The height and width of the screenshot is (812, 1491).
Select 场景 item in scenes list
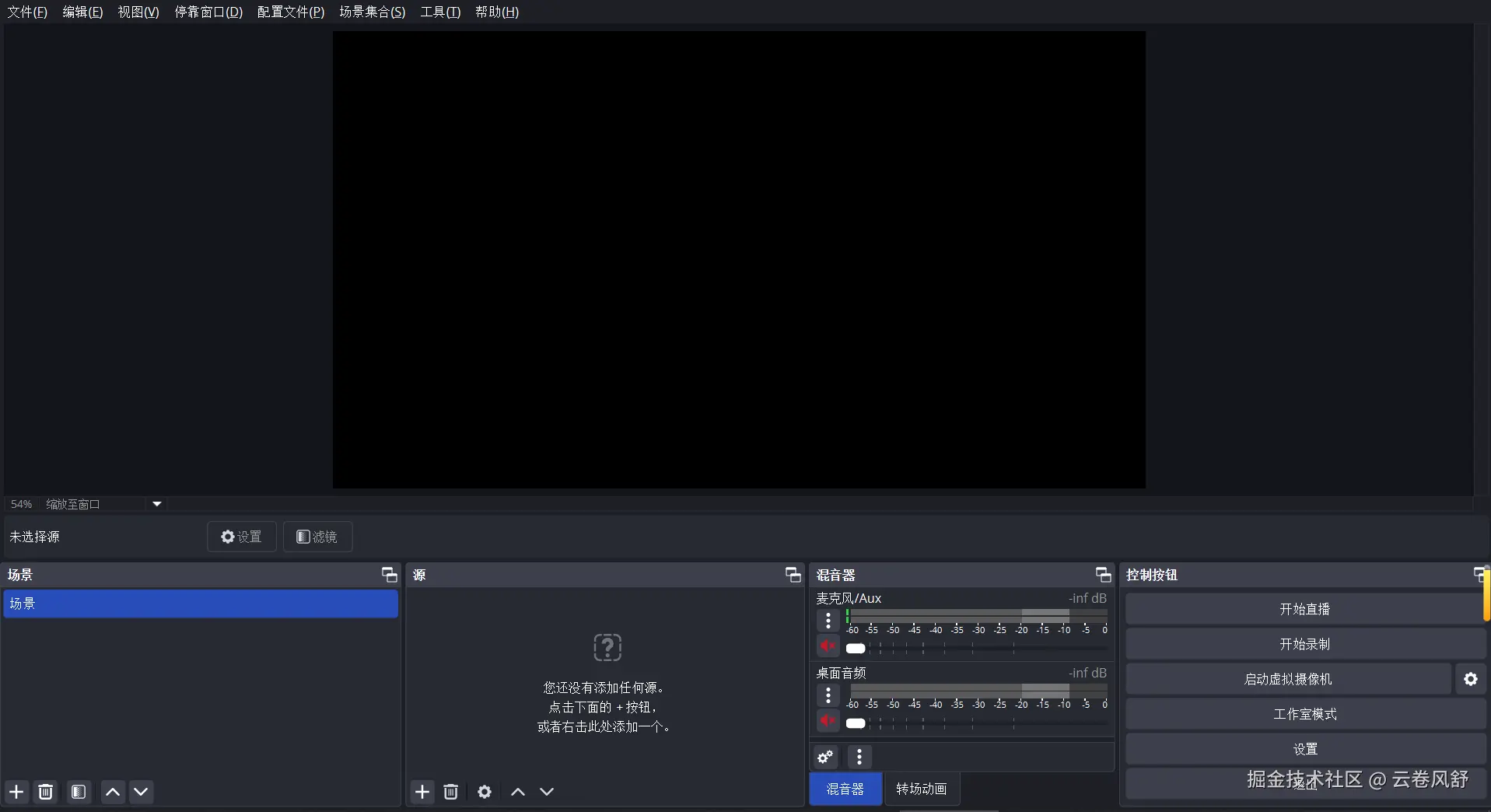(201, 604)
